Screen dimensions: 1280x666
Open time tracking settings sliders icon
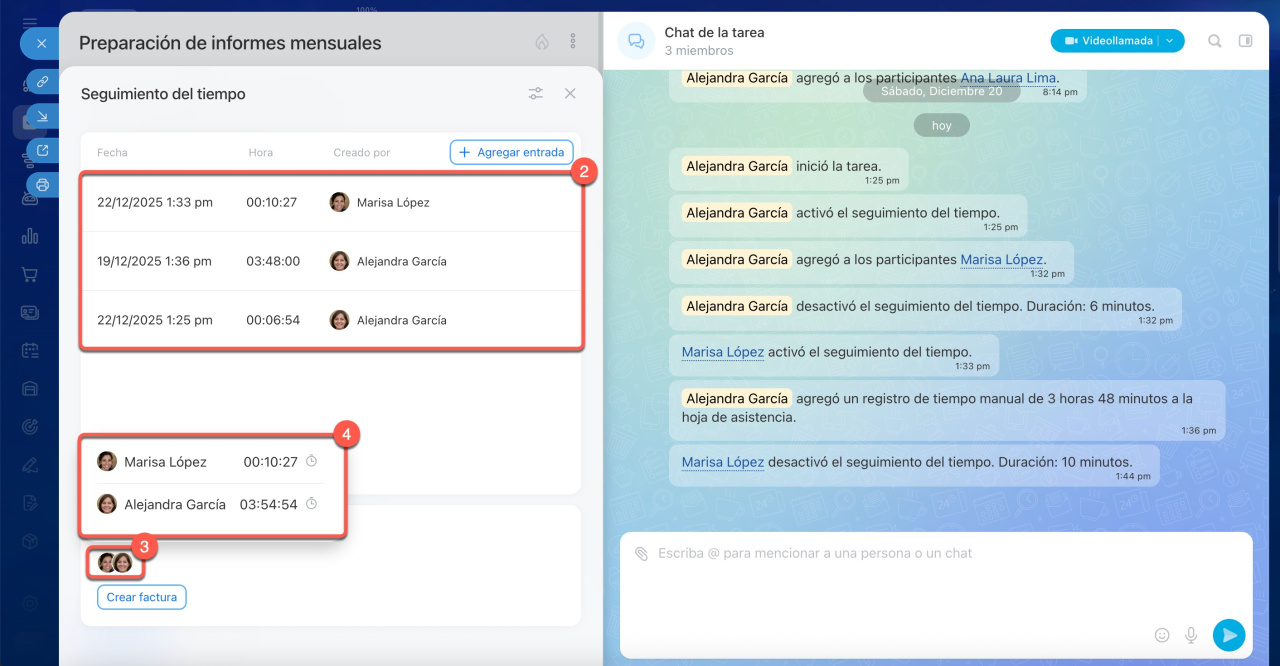pos(536,93)
